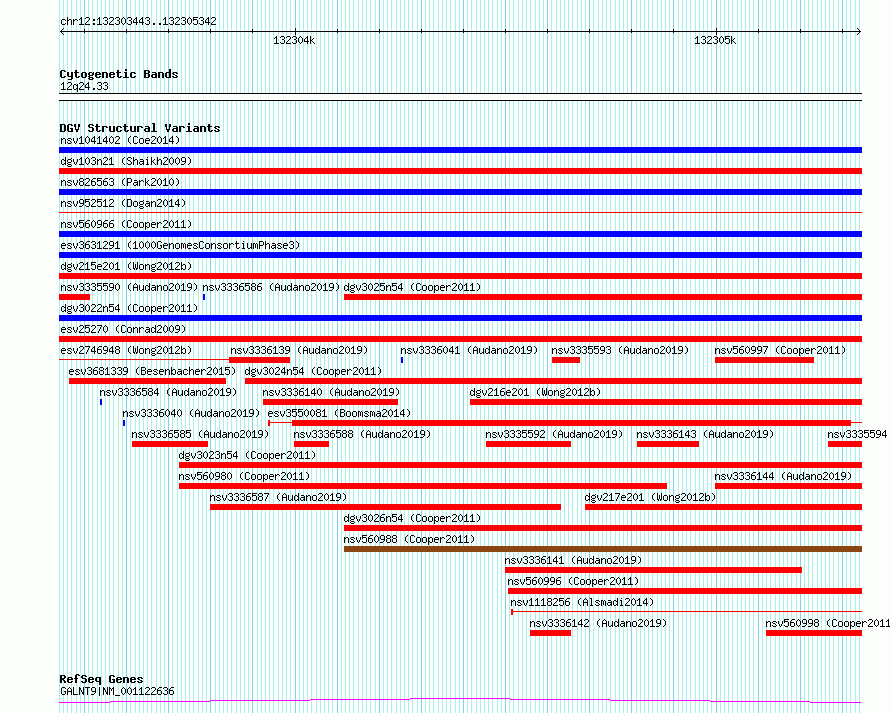Click esv3550081 (Boomsma2014) label

pos(339,413)
